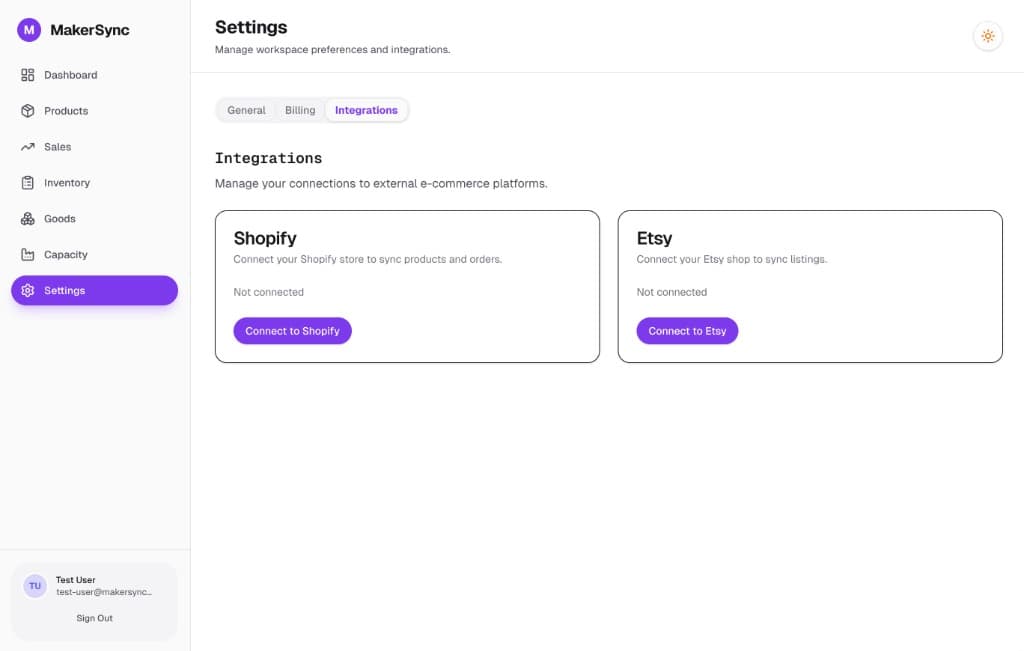1024x651 pixels.
Task: Open the Billing tab
Action: point(299,110)
